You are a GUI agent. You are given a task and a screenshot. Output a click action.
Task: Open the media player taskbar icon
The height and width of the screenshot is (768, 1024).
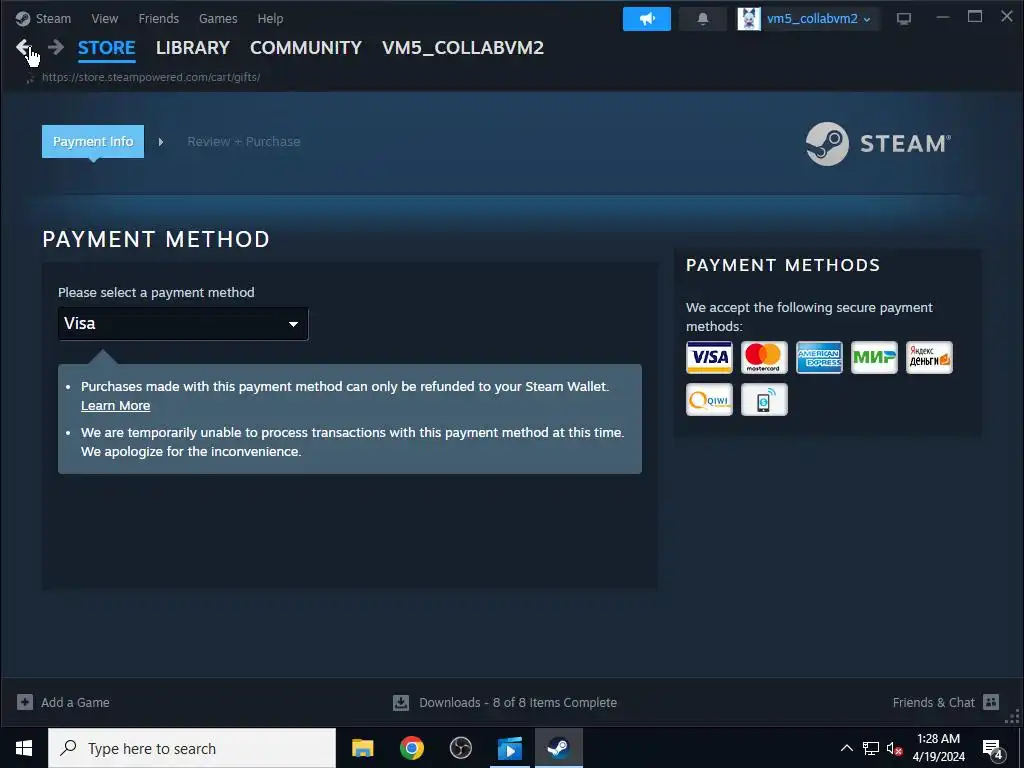(509, 748)
